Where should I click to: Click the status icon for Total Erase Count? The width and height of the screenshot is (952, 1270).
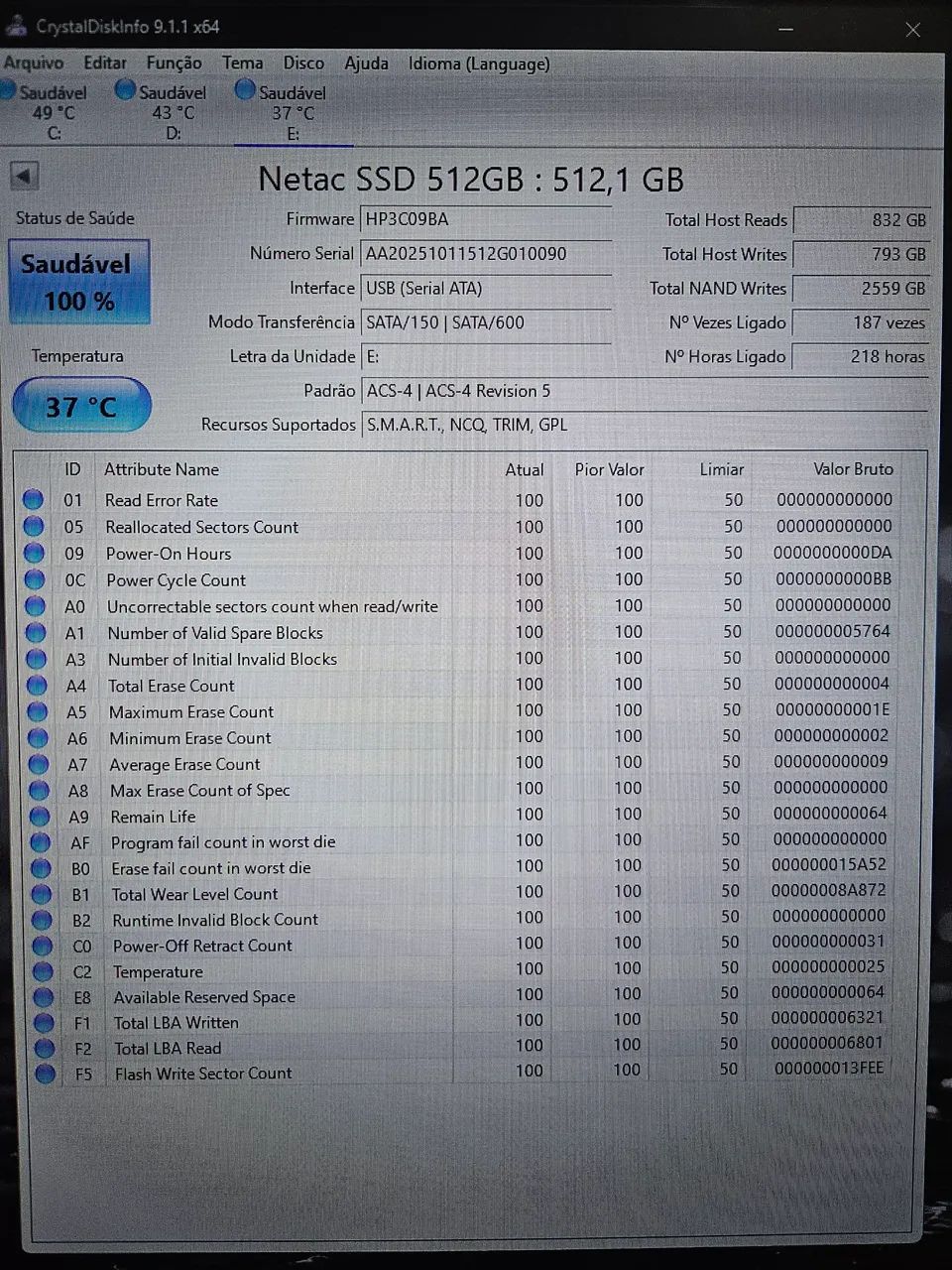37,685
